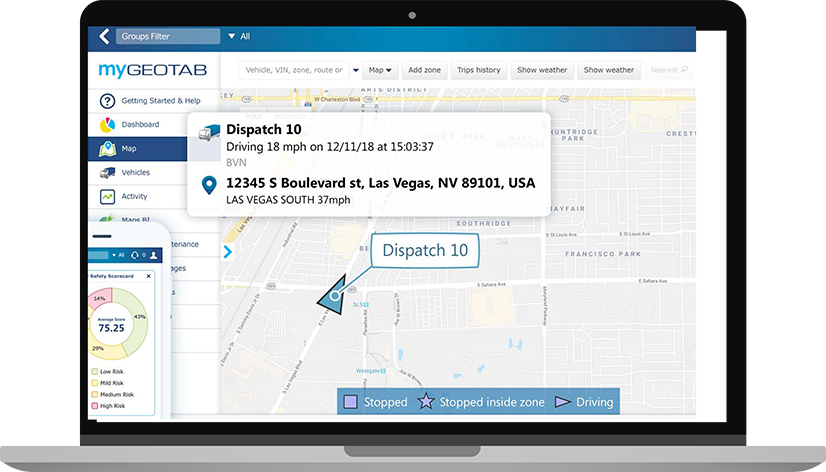Screen dimensions: 826x472
Task: Click the location pin icon beside the address
Action: pyautogui.click(x=209, y=185)
